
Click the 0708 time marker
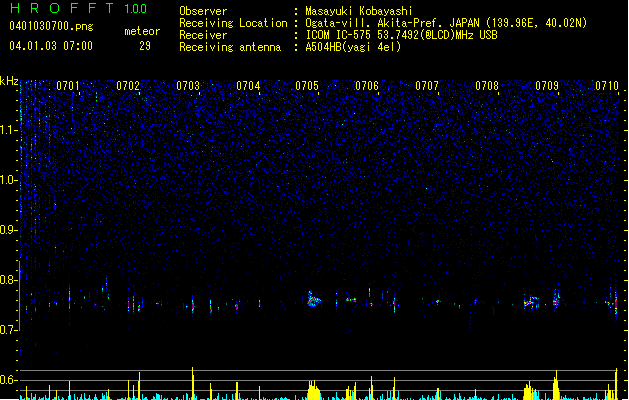click(487, 85)
